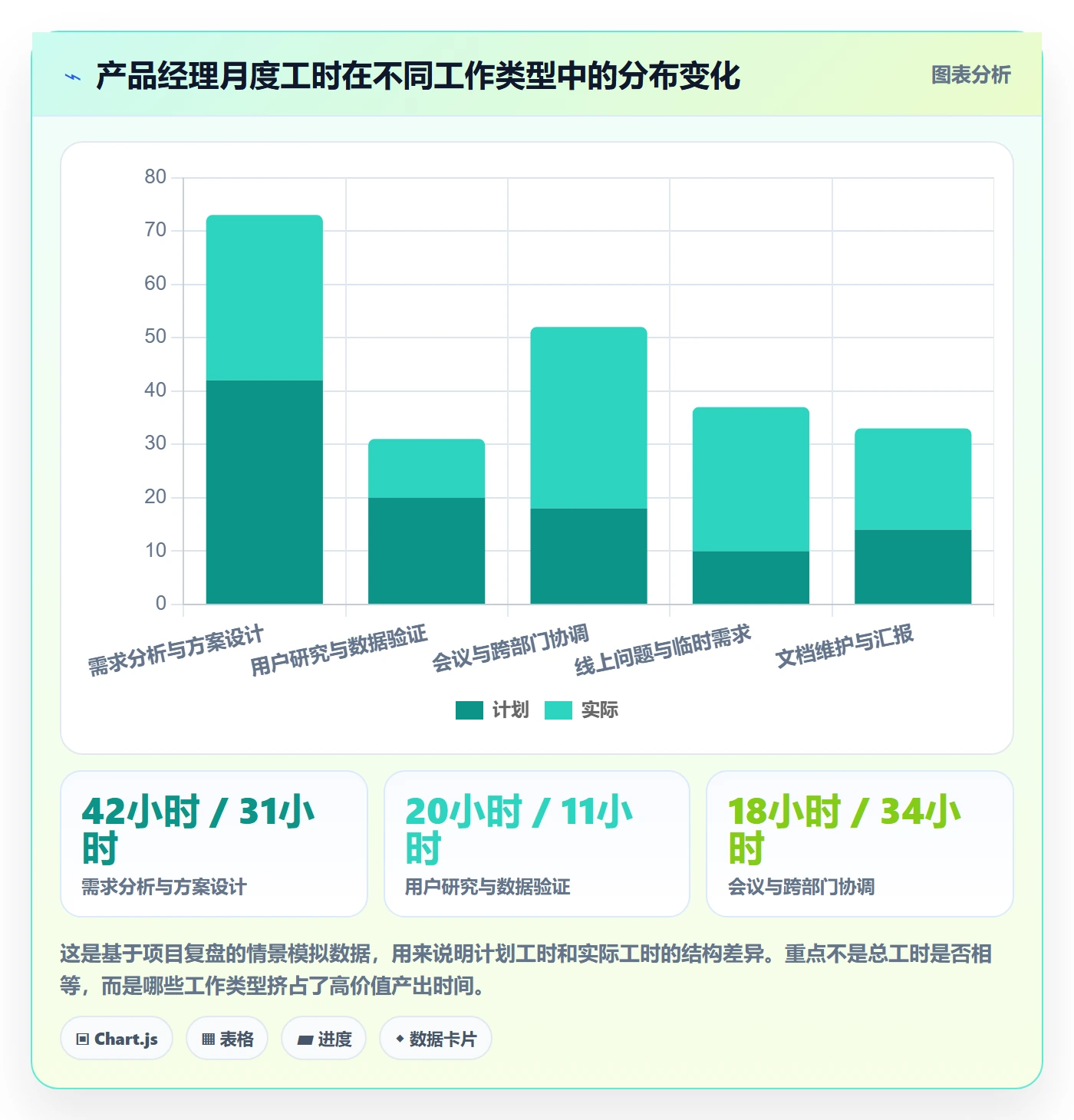Click the 计划 legend text
The width and height of the screenshot is (1074, 1120).
tap(510, 710)
